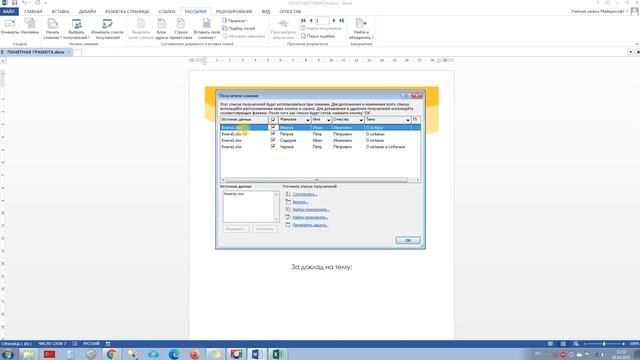Go to the previous merge record
The width and height of the screenshot is (640, 360).
(x=311, y=20)
